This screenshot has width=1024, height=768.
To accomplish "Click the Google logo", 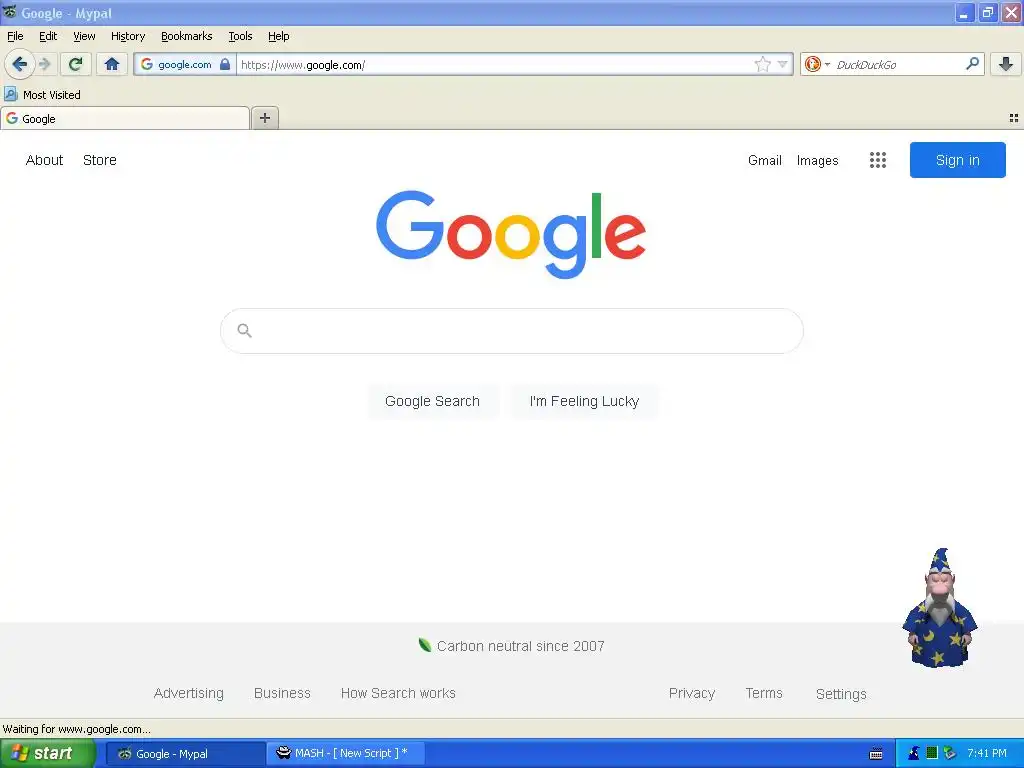I will click(x=511, y=234).
